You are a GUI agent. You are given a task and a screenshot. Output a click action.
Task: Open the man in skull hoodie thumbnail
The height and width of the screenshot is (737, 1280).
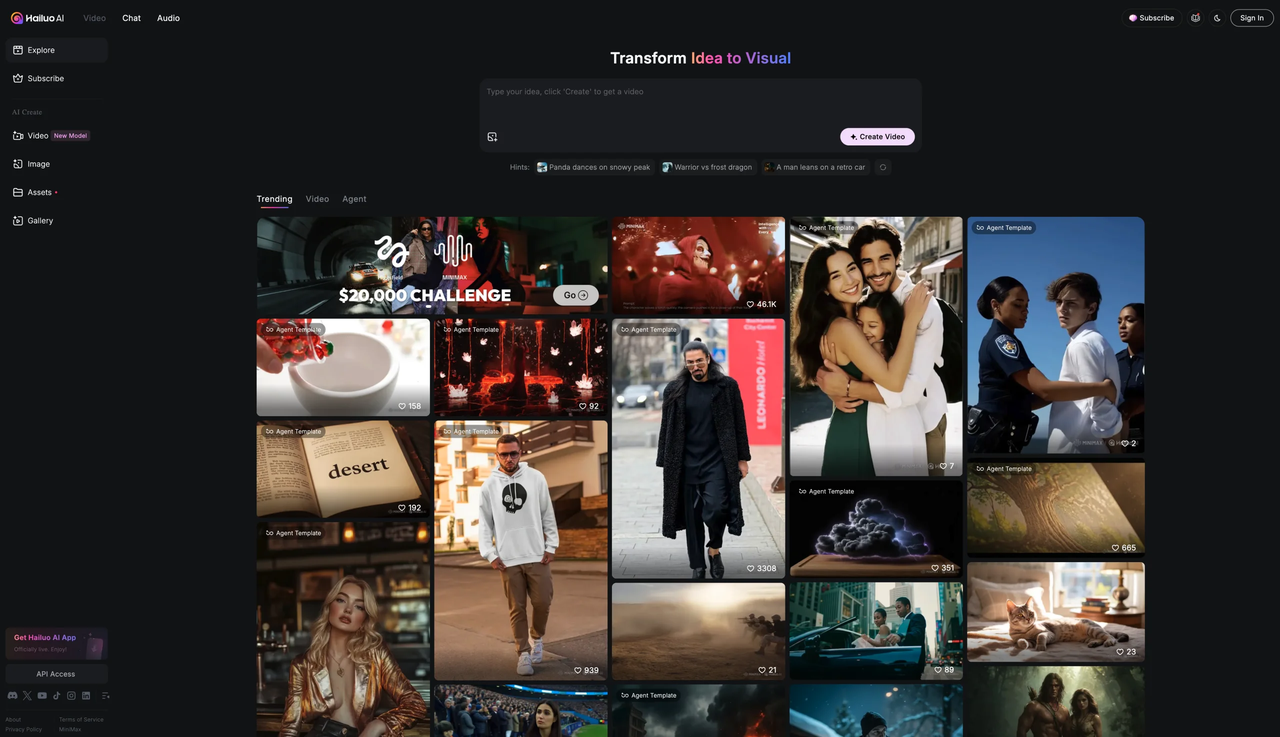coord(520,550)
